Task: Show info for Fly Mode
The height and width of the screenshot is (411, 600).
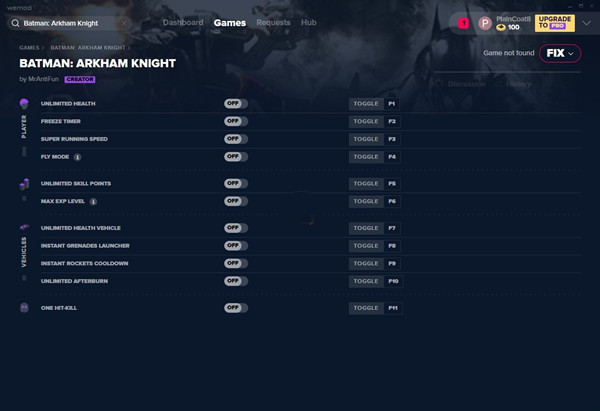Action: click(77, 157)
